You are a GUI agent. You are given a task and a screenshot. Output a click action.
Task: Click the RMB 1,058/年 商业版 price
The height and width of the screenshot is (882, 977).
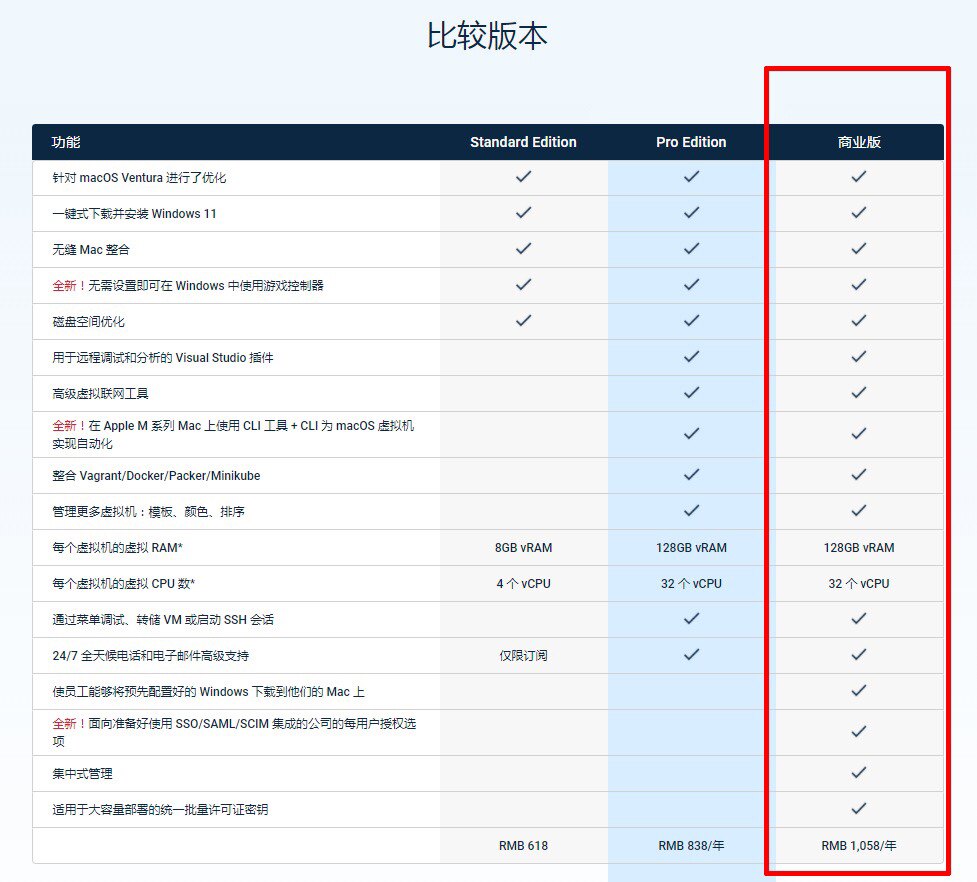(859, 846)
